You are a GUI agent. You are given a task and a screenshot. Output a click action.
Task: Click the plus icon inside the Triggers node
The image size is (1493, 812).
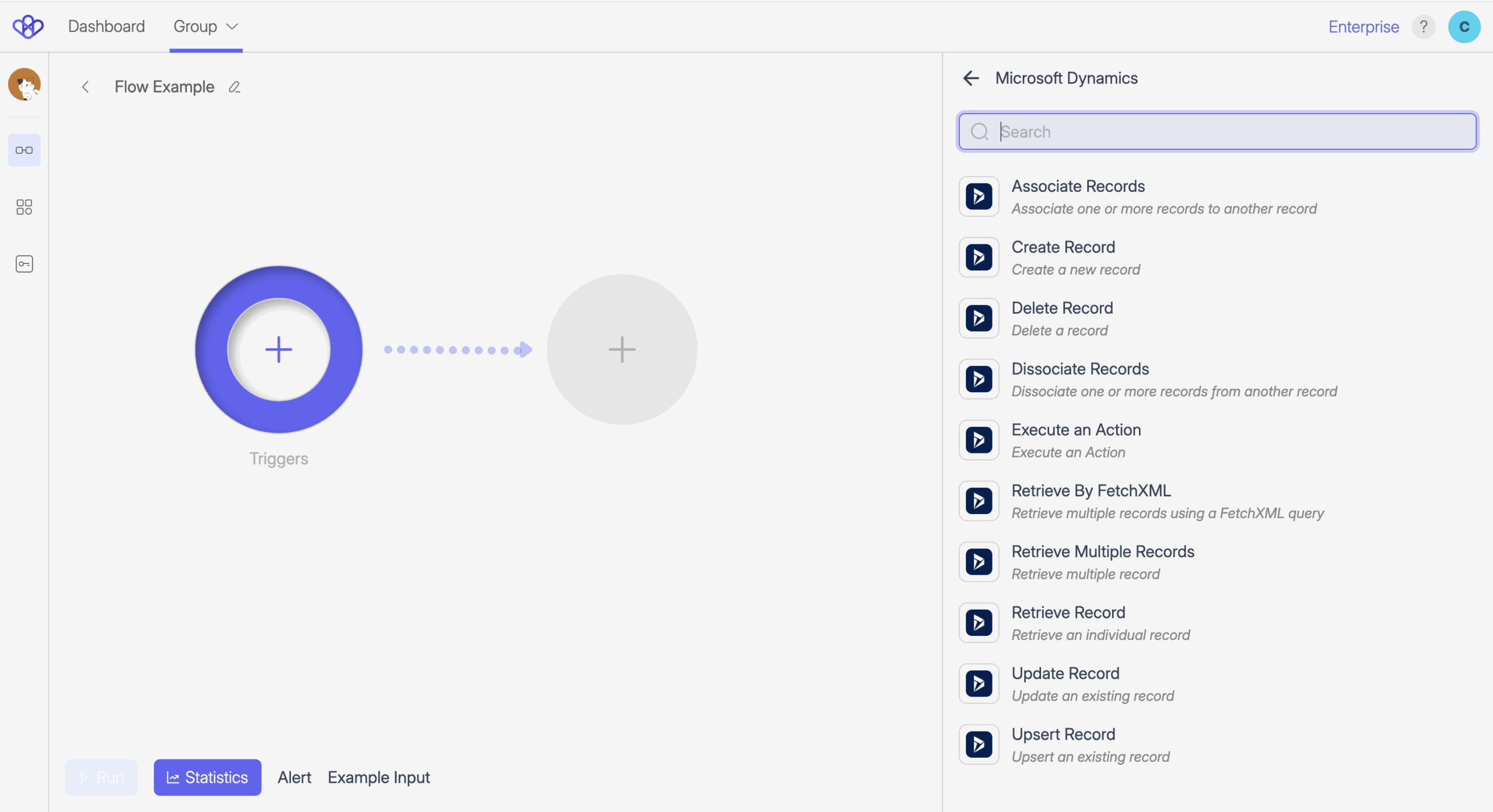pyautogui.click(x=279, y=349)
